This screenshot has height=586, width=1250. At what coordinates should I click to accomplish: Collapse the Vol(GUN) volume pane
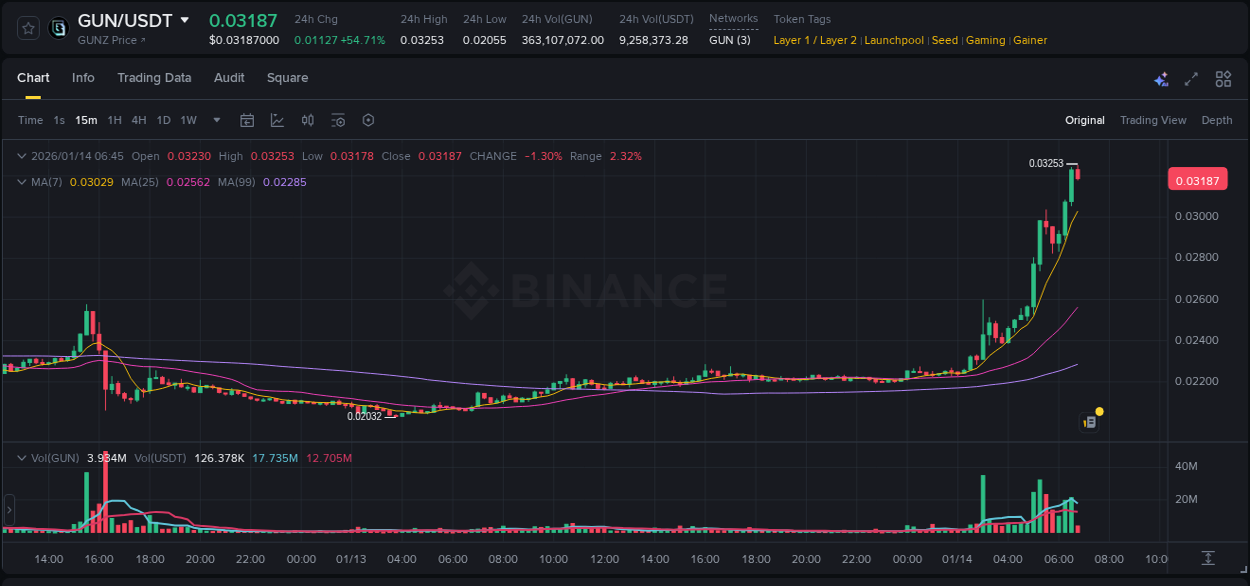(20, 457)
